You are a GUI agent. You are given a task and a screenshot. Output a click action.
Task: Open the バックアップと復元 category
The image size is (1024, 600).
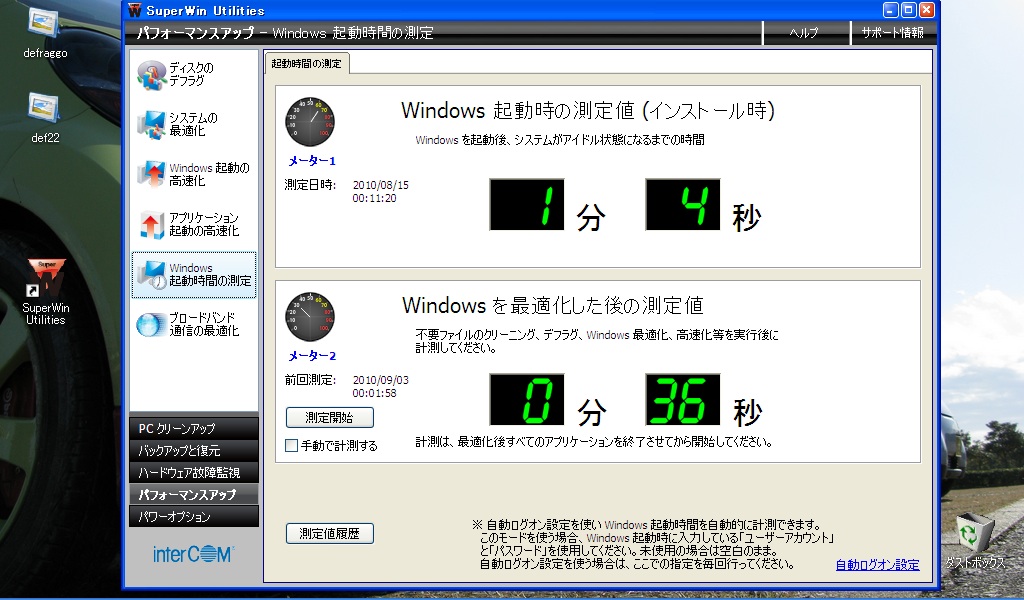coord(194,450)
